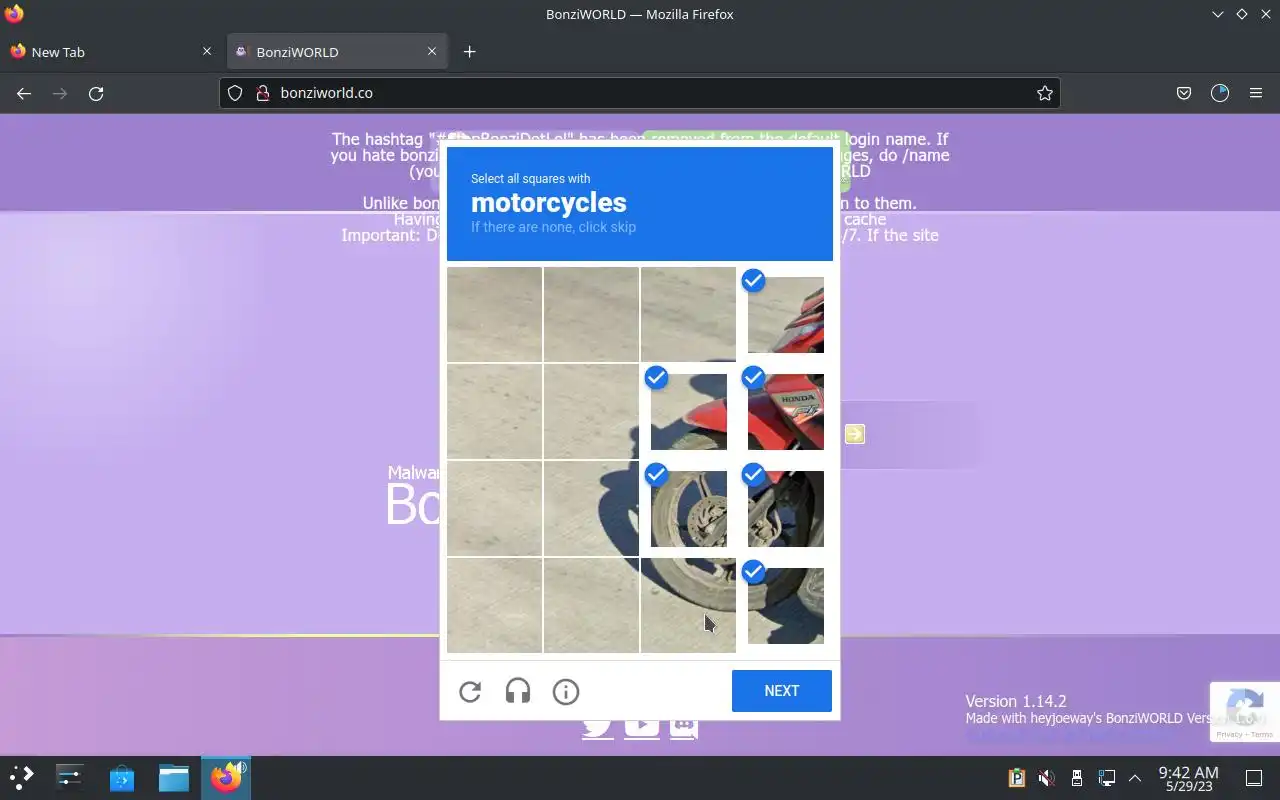Switch to the audio challenge headphones icon

point(518,691)
